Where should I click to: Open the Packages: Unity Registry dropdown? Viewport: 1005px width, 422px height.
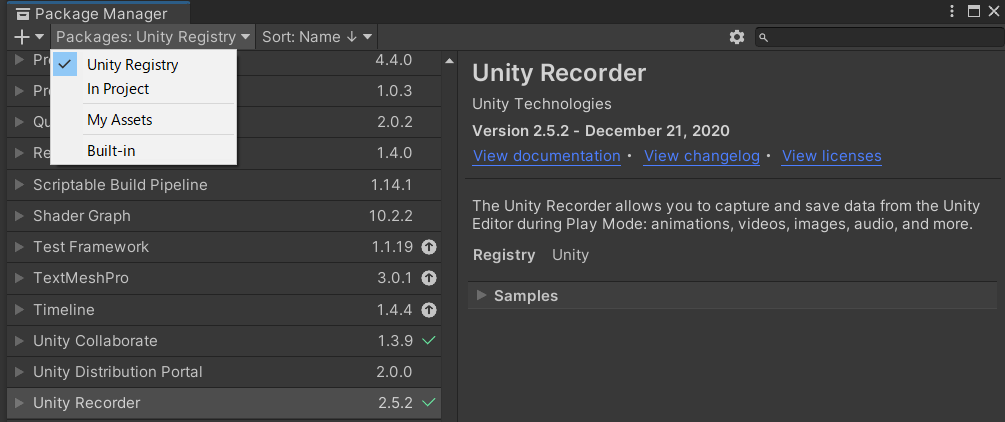pyautogui.click(x=153, y=37)
